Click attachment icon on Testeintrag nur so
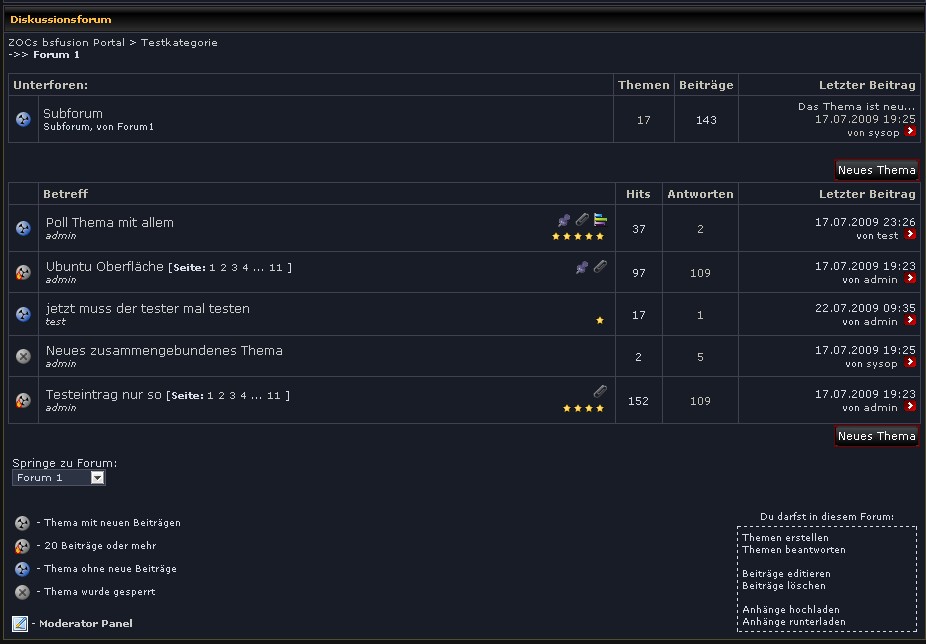Viewport: 926px width, 644px height. pos(600,391)
